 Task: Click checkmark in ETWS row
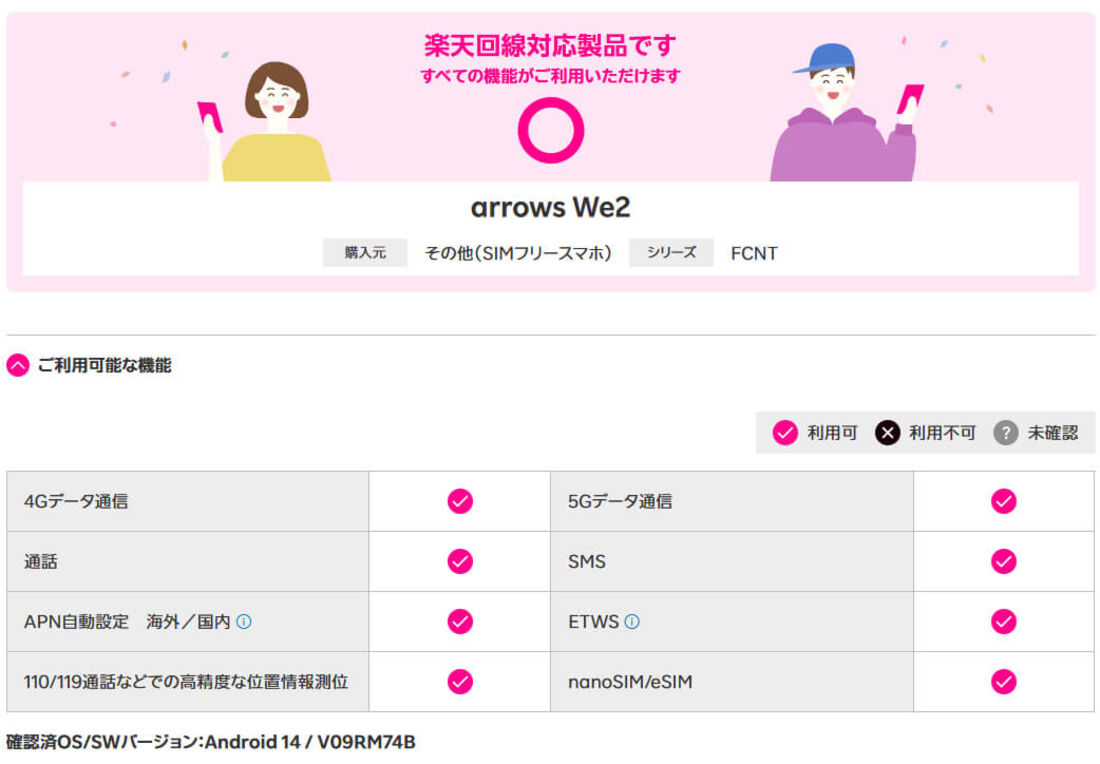coord(1003,622)
